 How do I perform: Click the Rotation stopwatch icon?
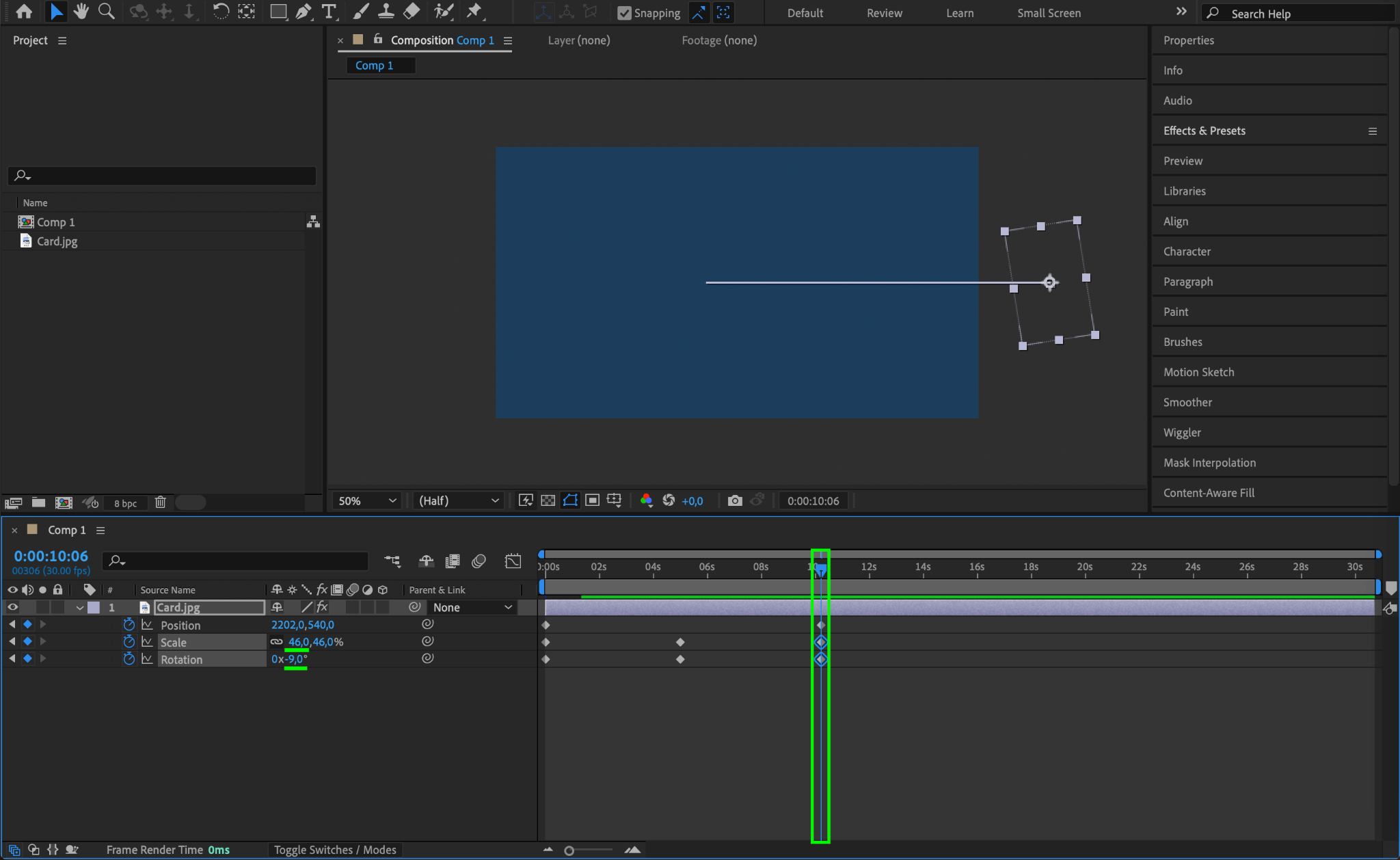tap(129, 659)
